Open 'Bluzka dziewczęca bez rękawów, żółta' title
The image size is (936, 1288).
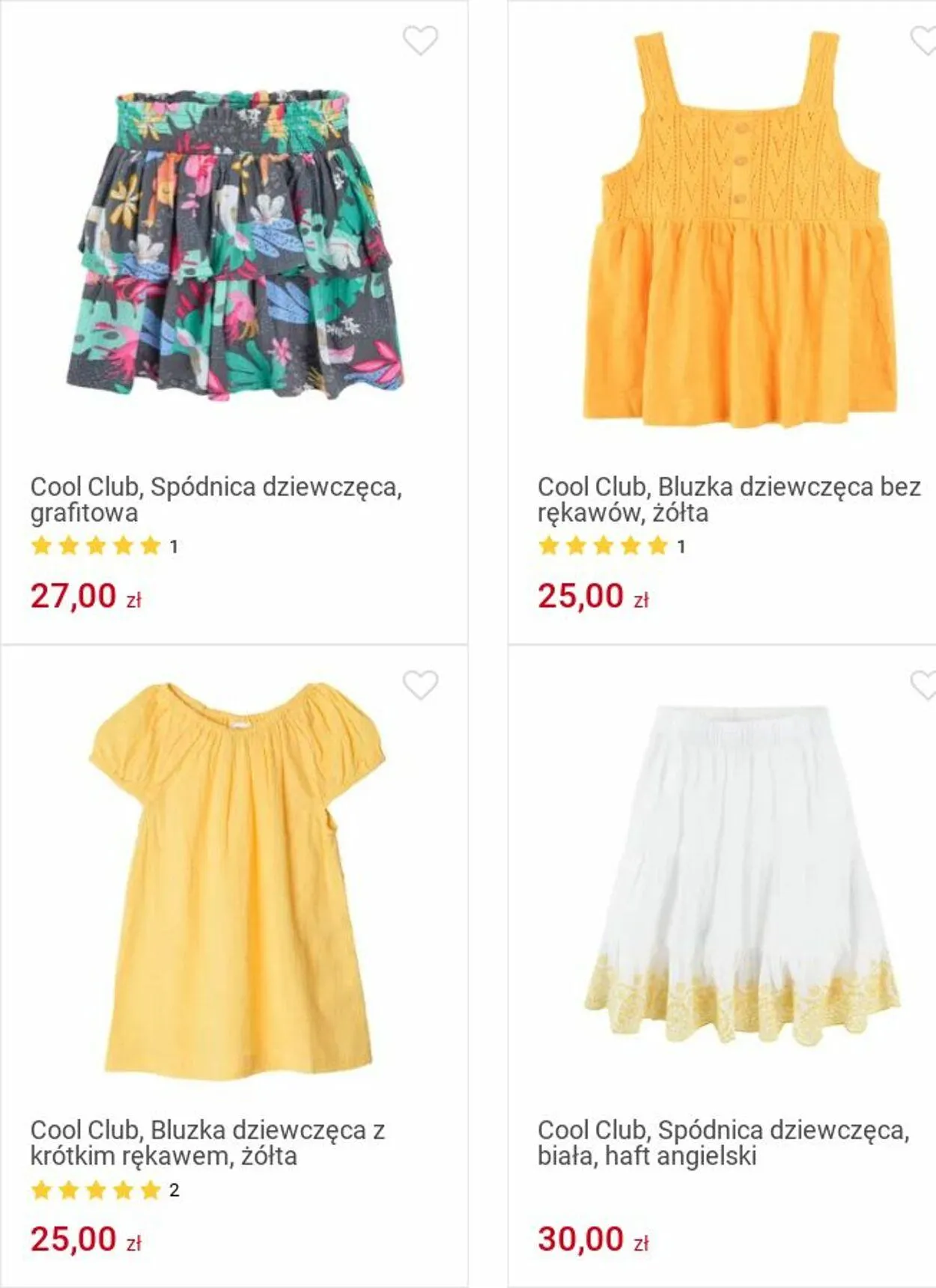click(x=729, y=499)
